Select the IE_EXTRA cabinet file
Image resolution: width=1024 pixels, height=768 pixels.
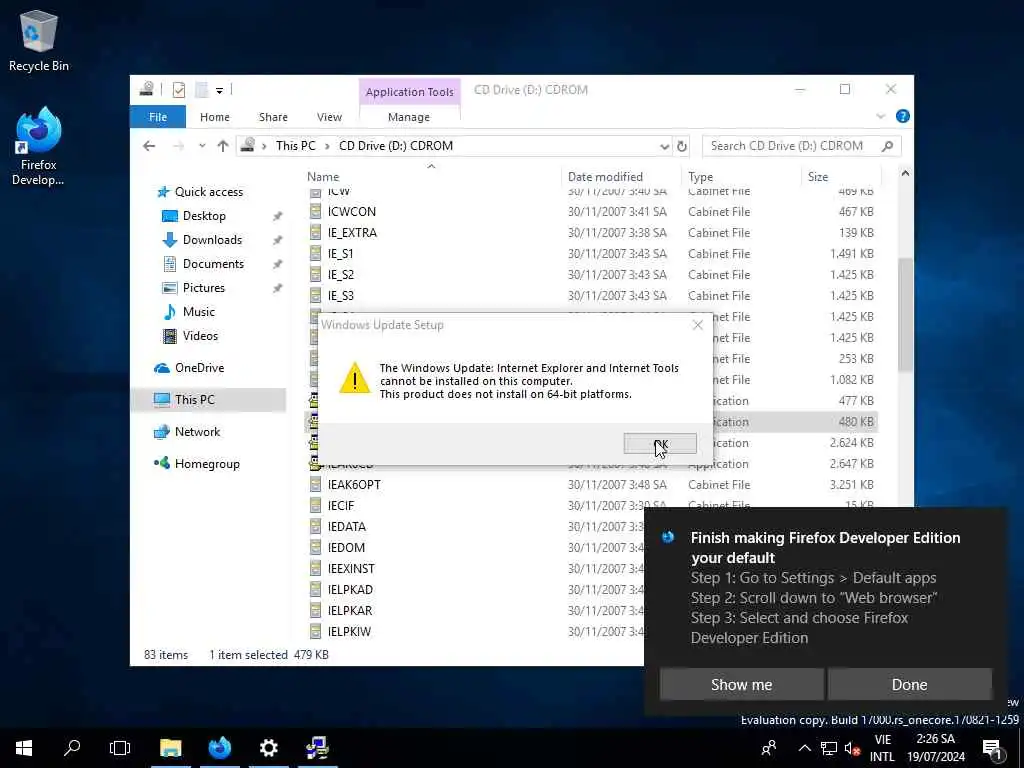coord(591,232)
